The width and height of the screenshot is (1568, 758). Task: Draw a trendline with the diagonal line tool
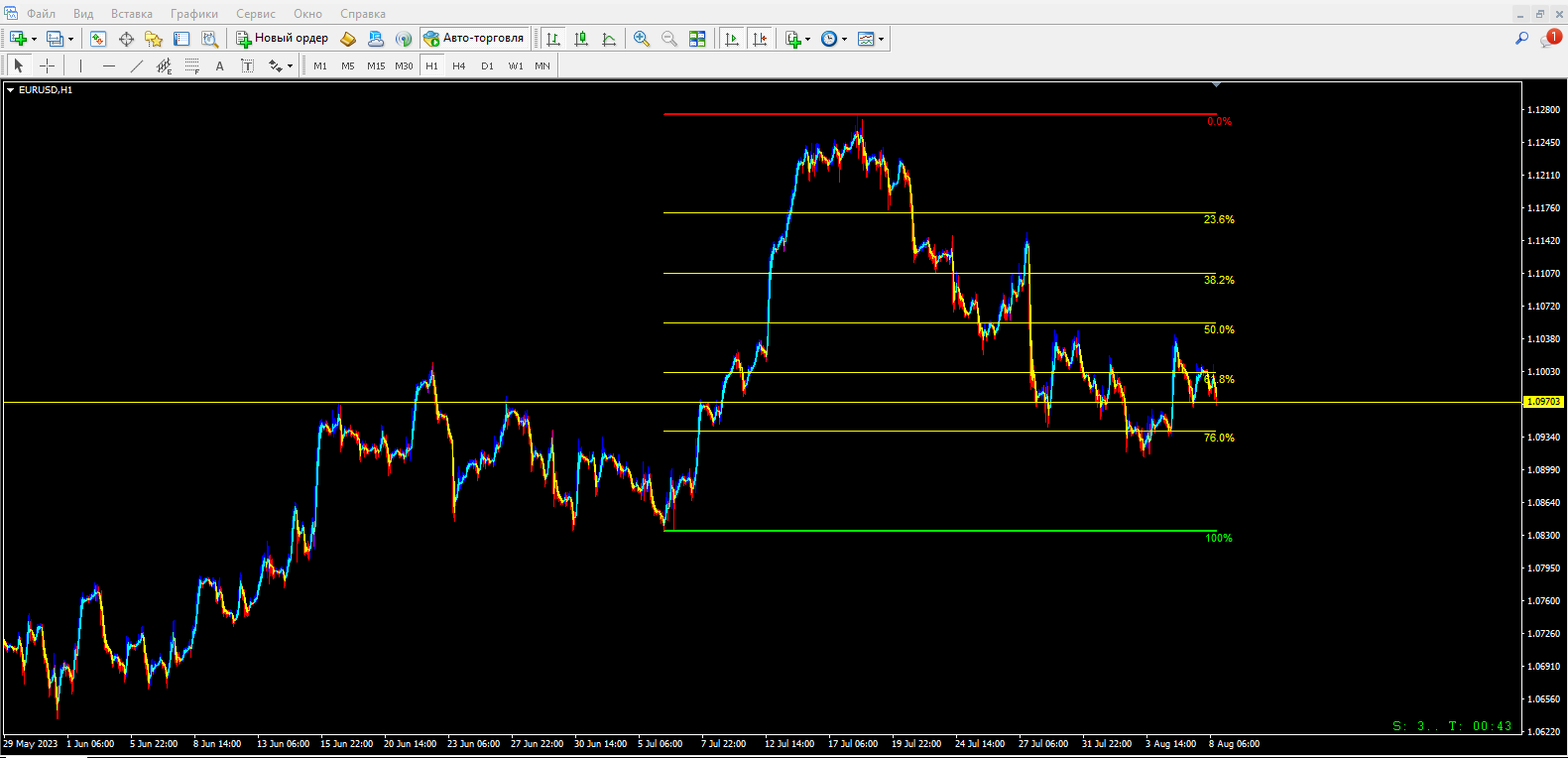point(137,65)
